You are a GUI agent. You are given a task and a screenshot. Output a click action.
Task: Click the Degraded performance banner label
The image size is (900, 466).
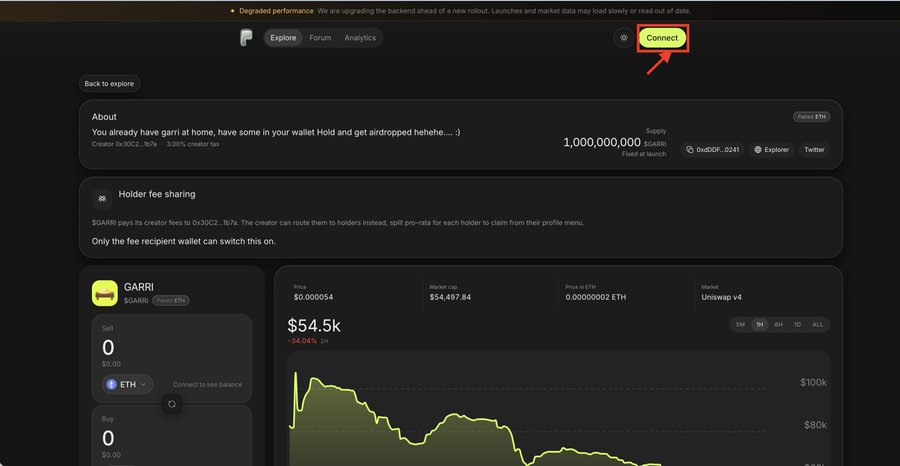[x=276, y=11]
